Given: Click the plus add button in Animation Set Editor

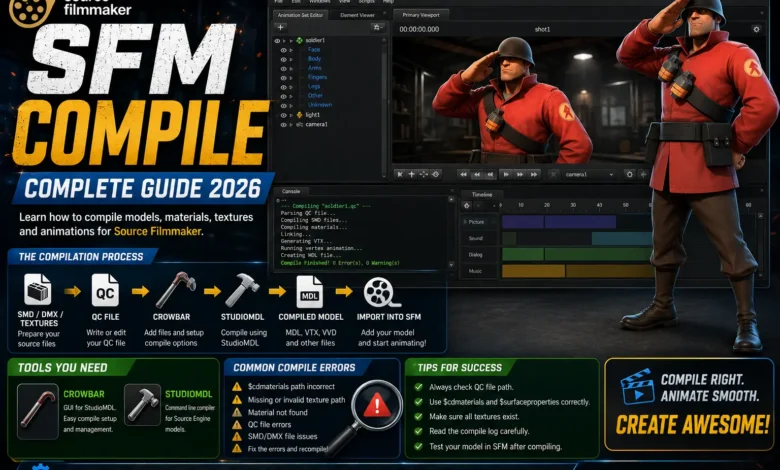Looking at the screenshot, I should [x=281, y=27].
